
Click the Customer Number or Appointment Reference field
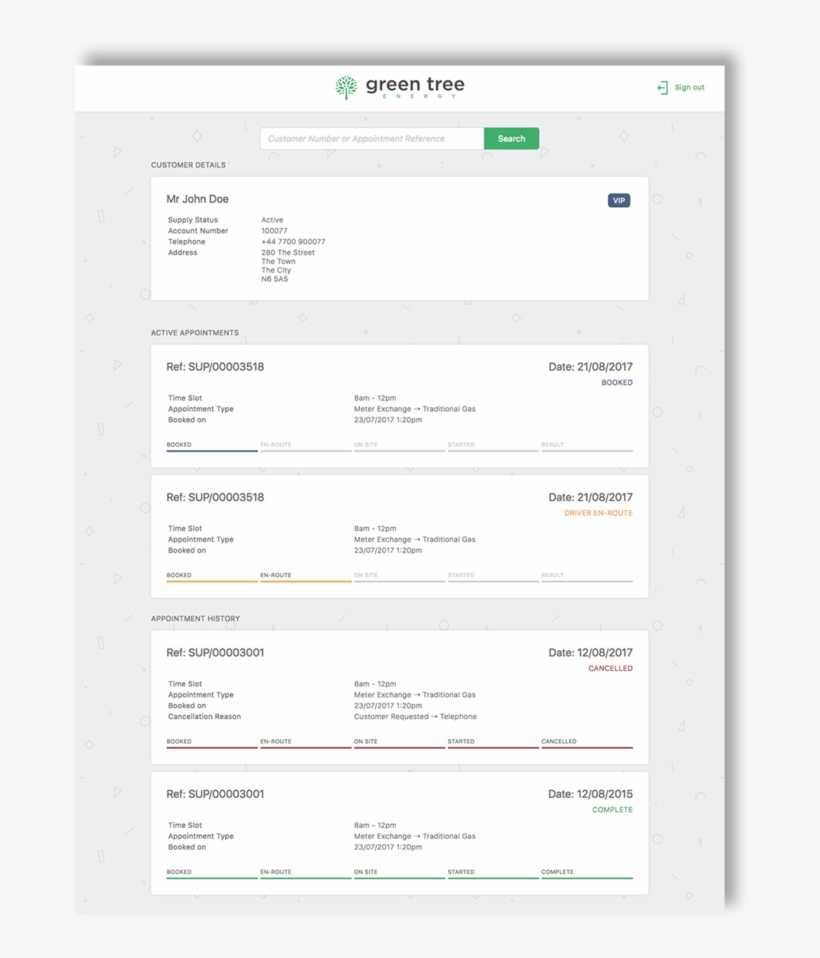coord(368,138)
